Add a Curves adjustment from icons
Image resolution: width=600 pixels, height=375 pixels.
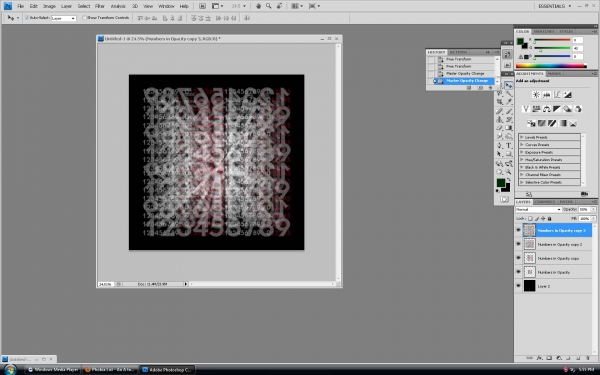point(557,95)
